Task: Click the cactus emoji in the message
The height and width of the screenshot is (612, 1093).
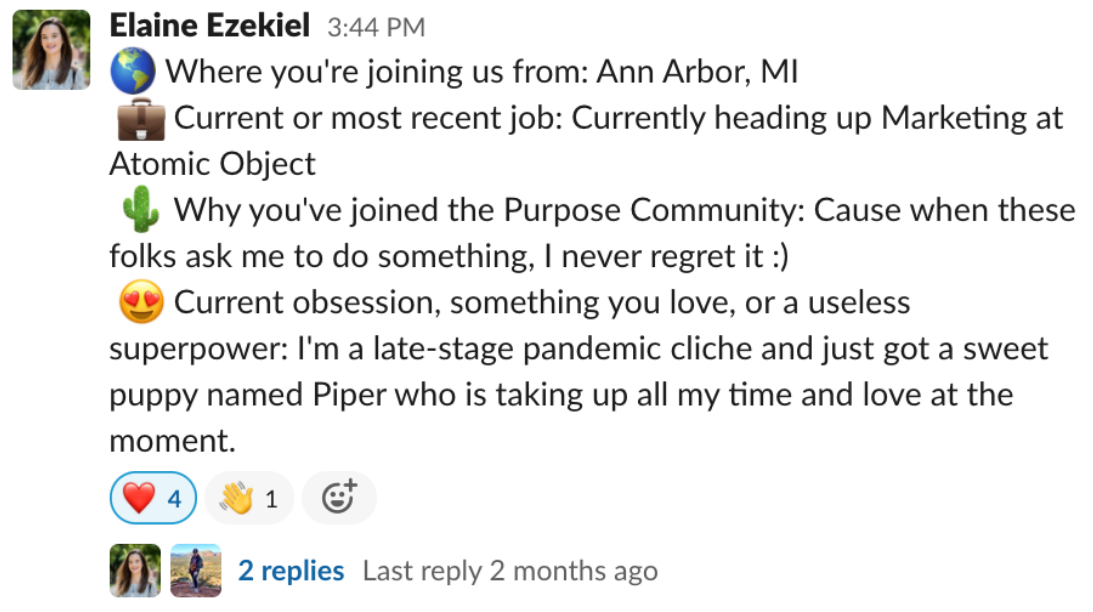Action: (139, 211)
